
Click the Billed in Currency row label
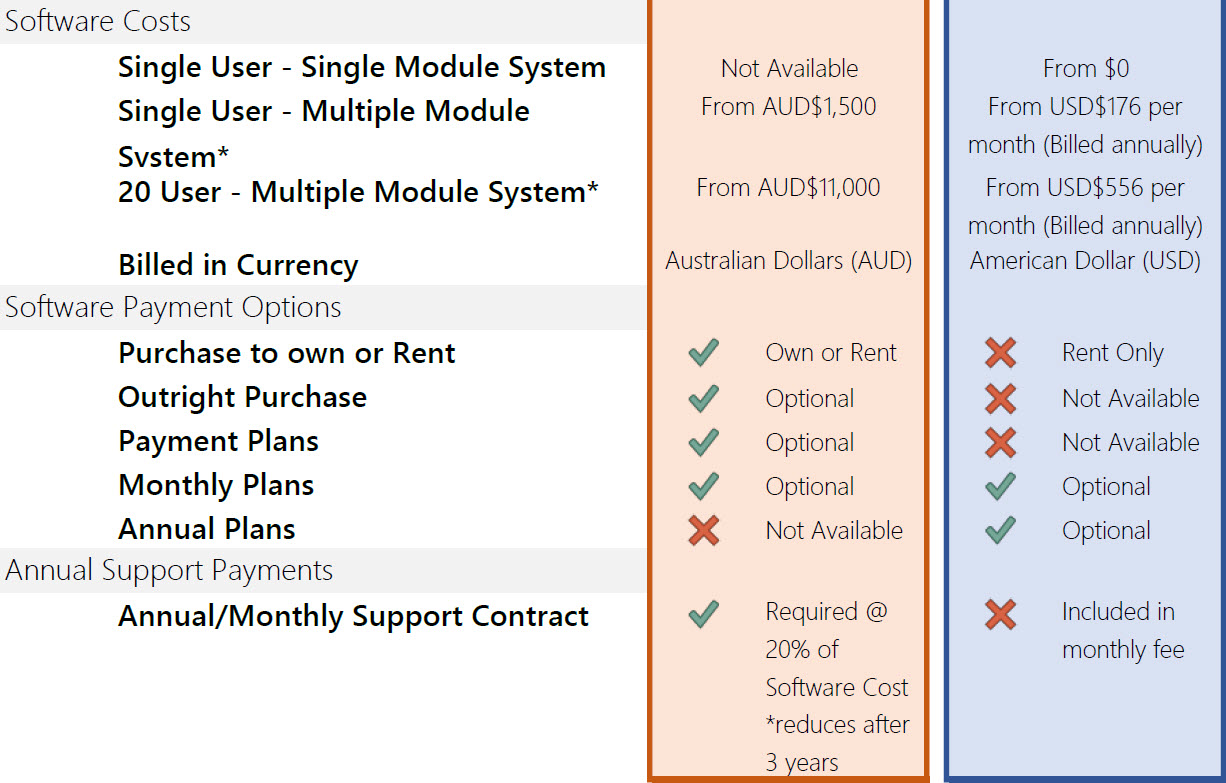[238, 265]
